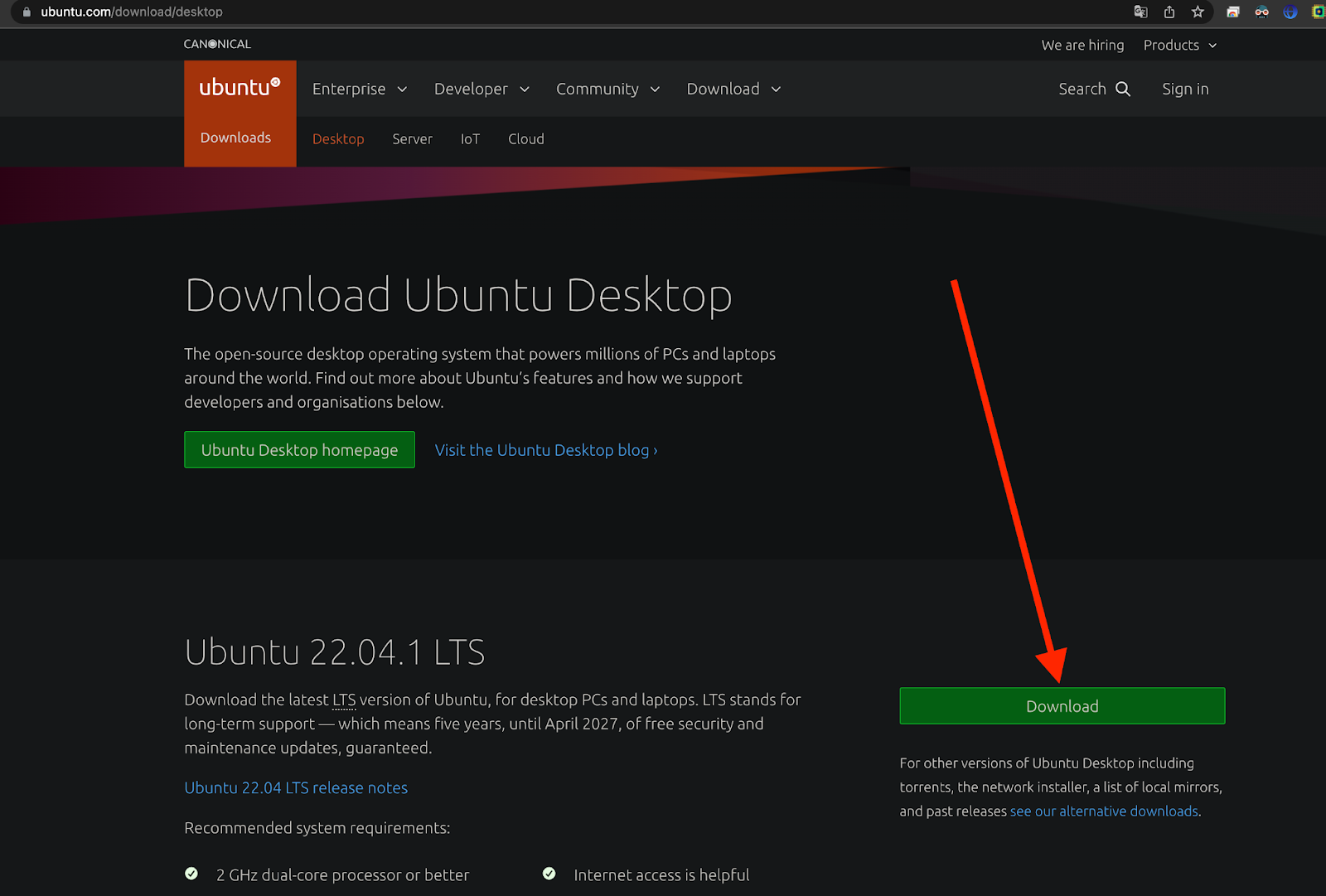Click the Canonical logo
Image resolution: width=1326 pixels, height=896 pixels.
pyautogui.click(x=217, y=44)
